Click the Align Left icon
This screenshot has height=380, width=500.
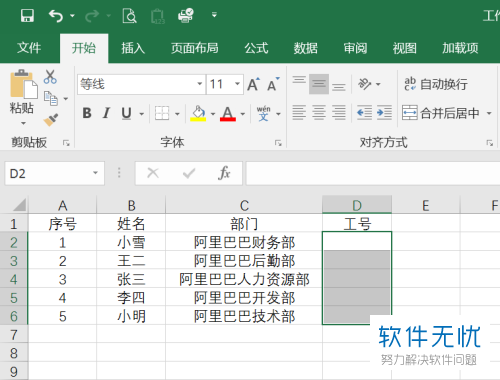tap(299, 113)
